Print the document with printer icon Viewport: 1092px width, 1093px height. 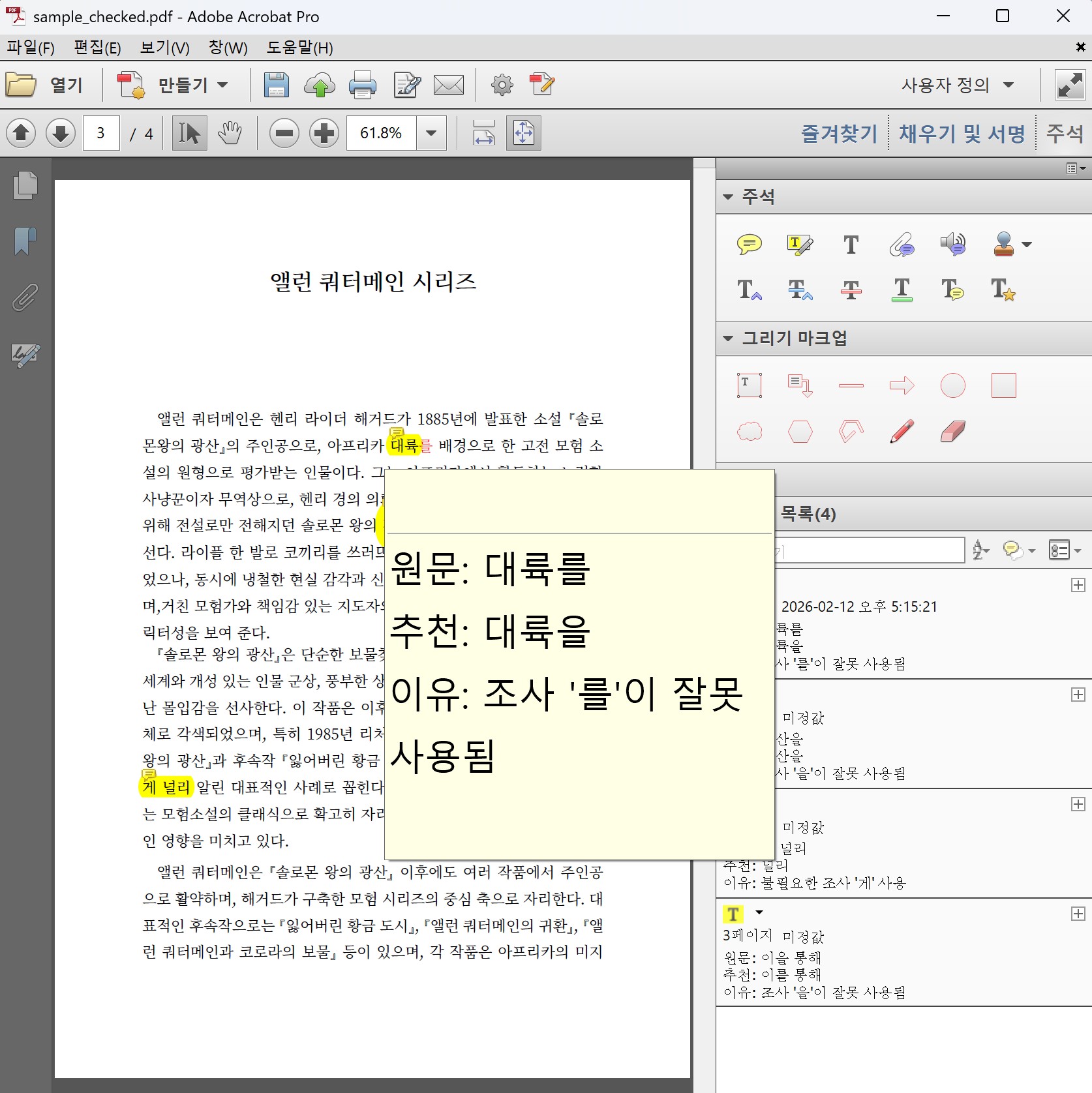(363, 85)
